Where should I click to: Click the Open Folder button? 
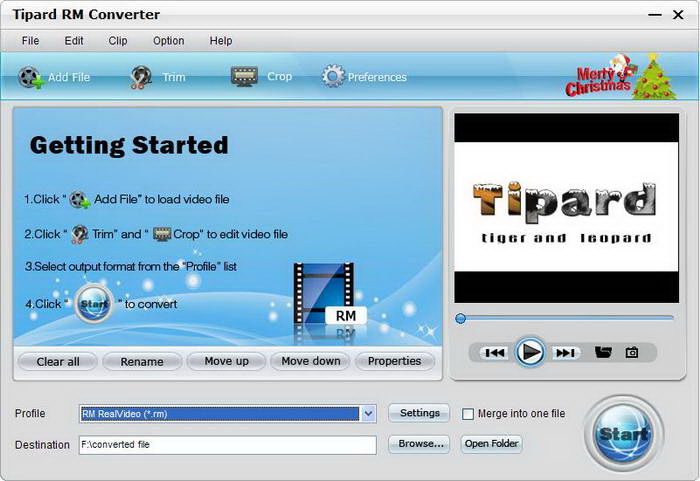click(x=491, y=444)
